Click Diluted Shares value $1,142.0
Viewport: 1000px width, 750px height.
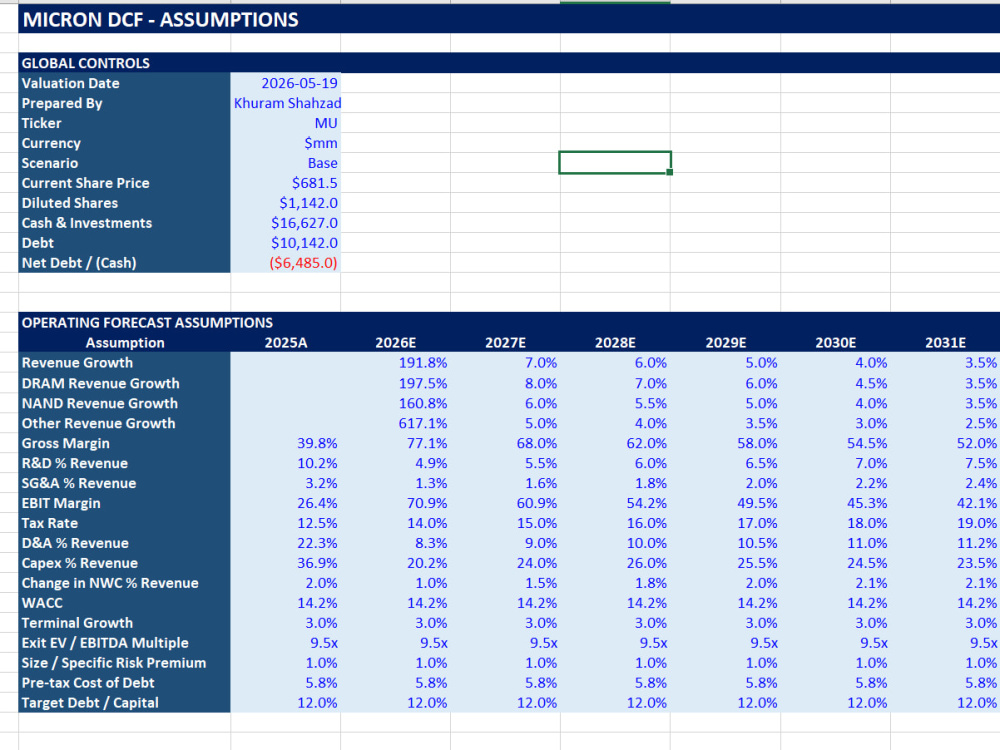[x=309, y=203]
